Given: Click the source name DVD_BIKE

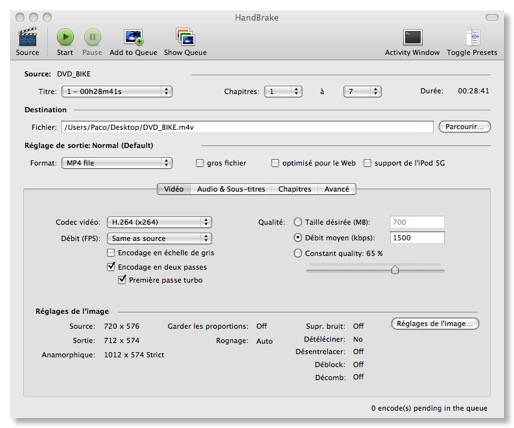Looking at the screenshot, I should tap(74, 74).
